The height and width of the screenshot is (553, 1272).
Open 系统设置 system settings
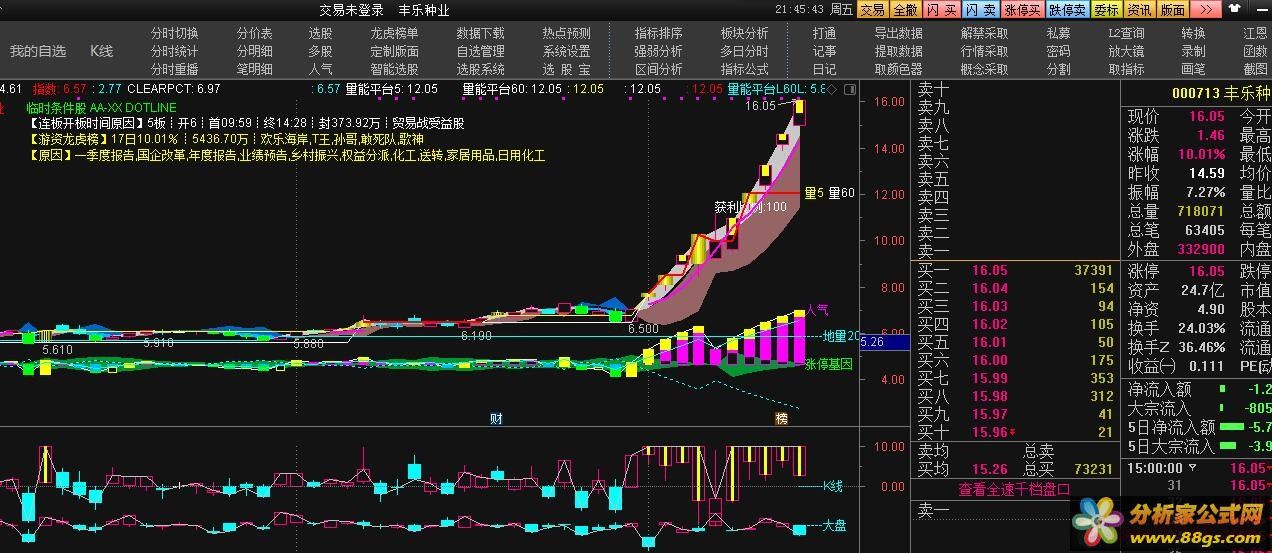(x=566, y=51)
